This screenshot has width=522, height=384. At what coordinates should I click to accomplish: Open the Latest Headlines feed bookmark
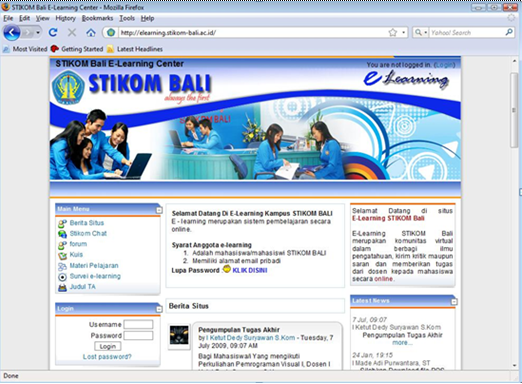coord(135,49)
